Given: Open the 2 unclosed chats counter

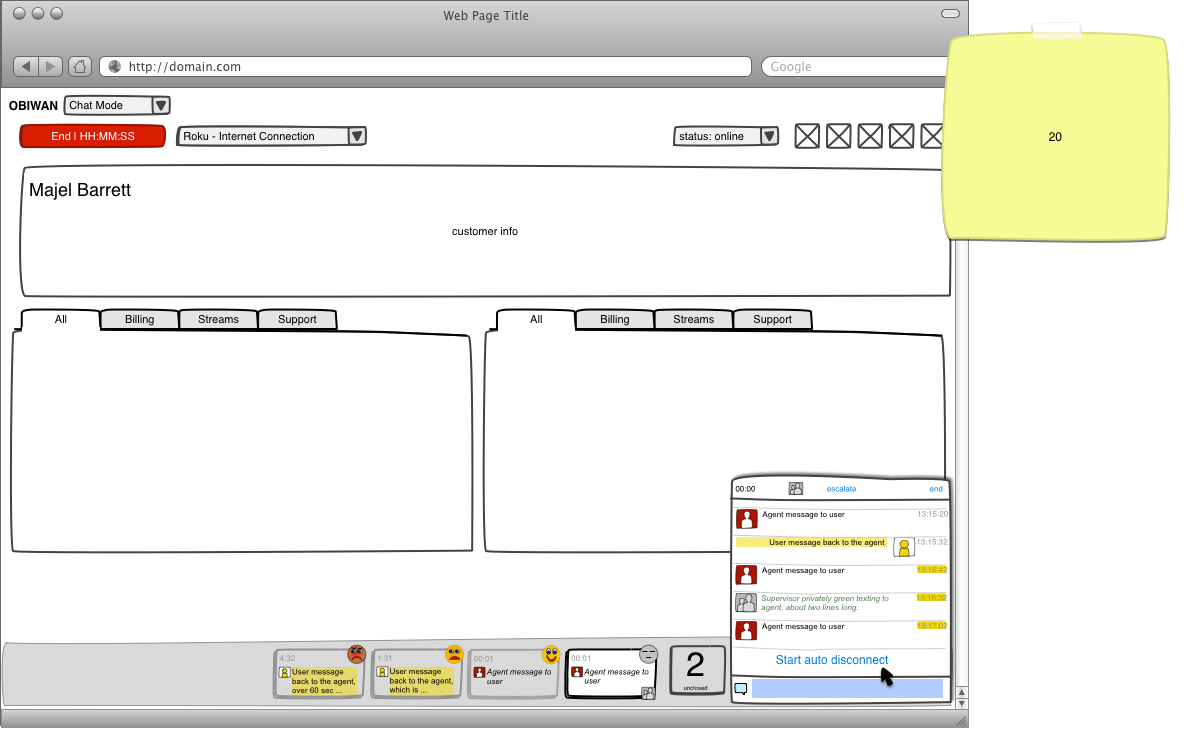Looking at the screenshot, I should pos(697,669).
